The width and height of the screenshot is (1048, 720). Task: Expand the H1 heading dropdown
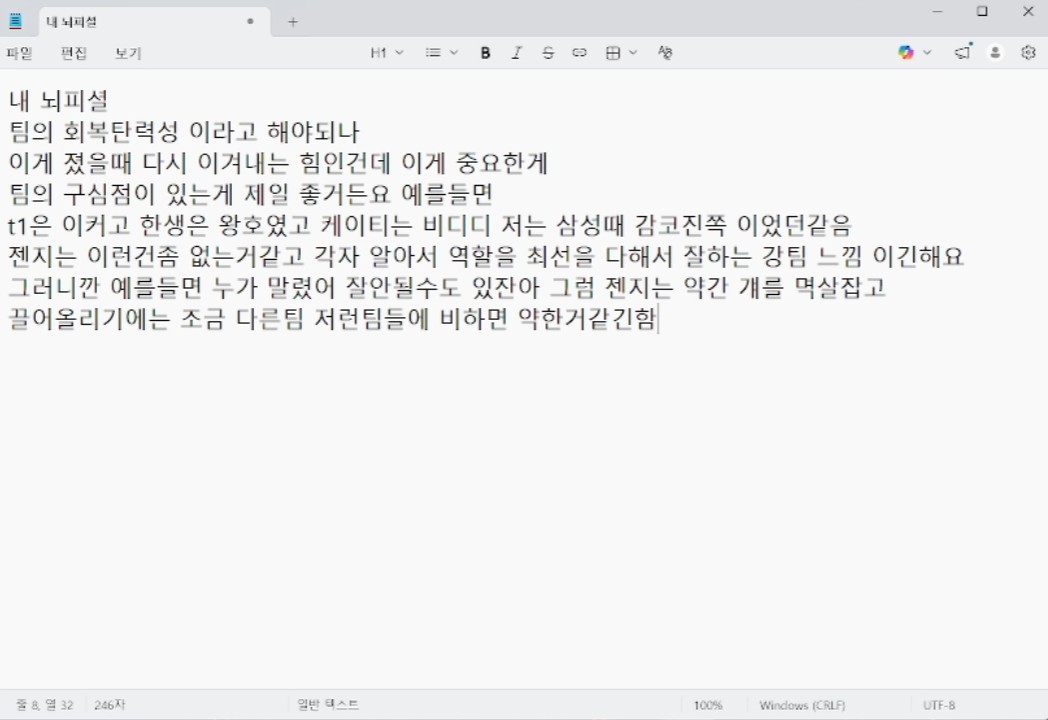tap(387, 53)
